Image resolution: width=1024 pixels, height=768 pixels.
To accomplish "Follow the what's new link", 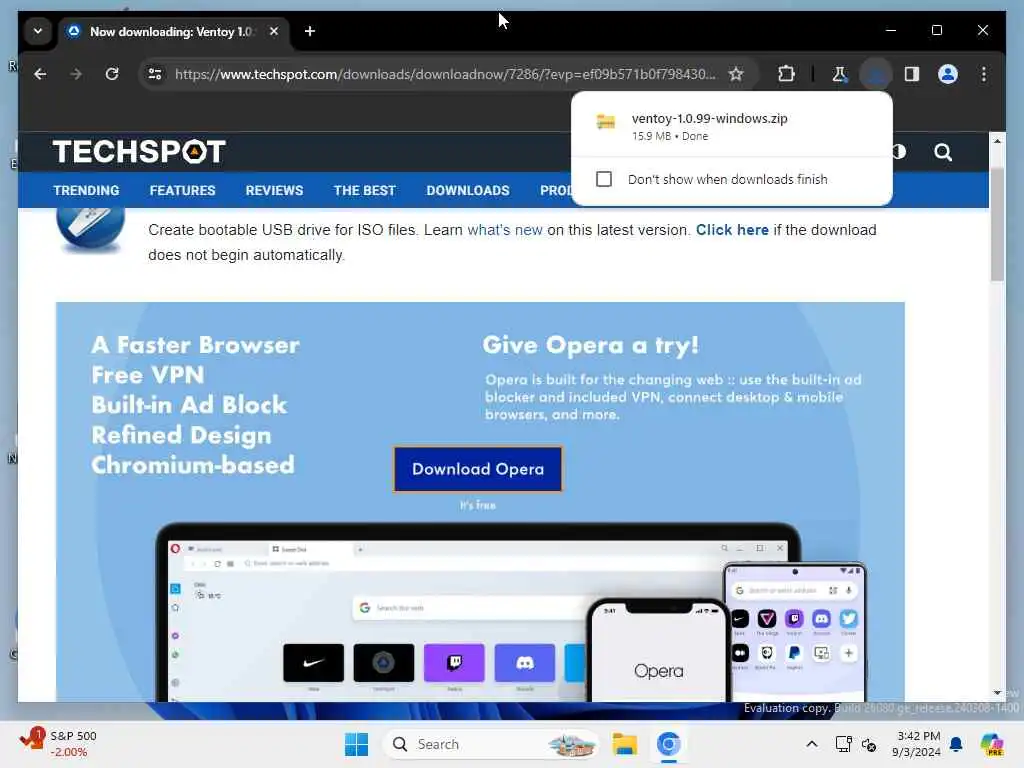I will (505, 230).
